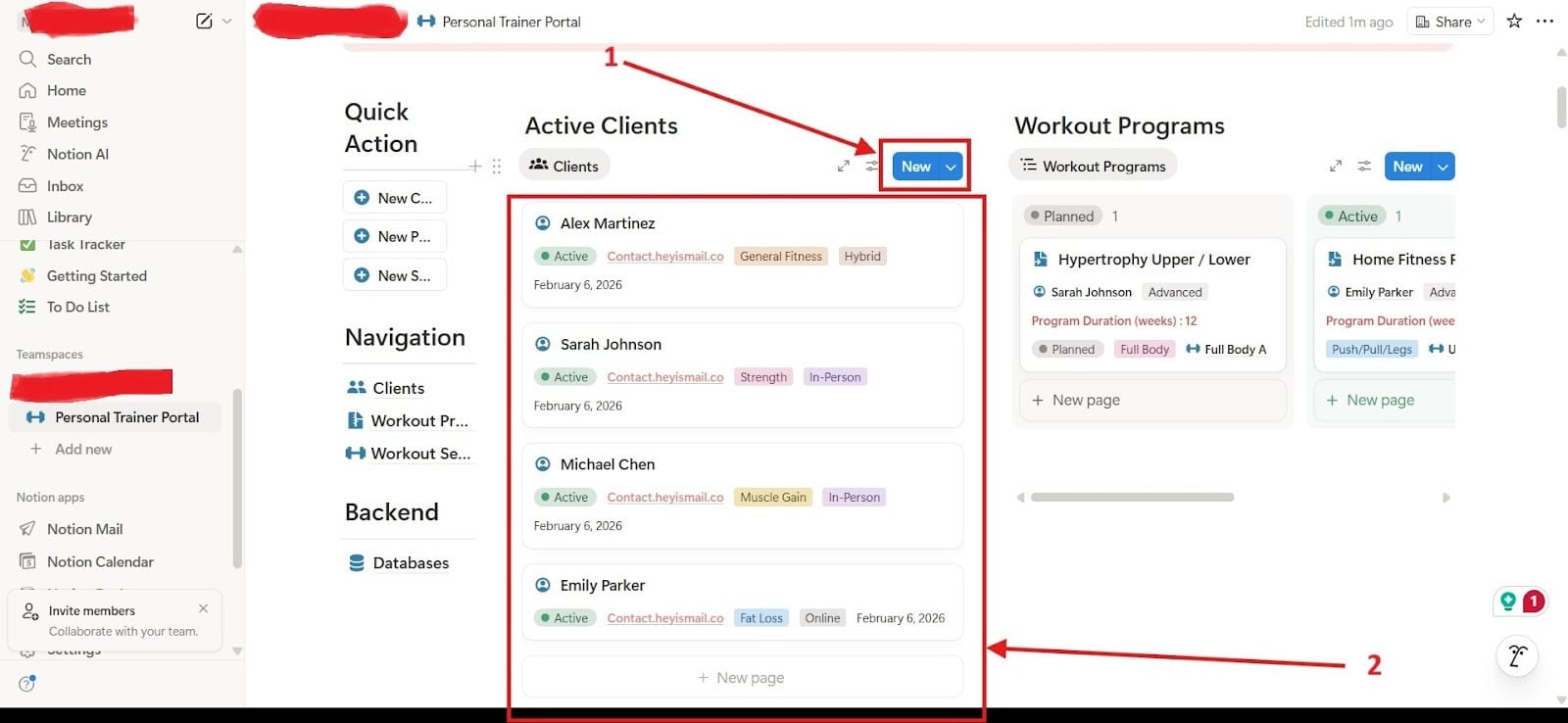Click the Planned column header
Screen dimensions: 1568x723
[x=1062, y=217]
